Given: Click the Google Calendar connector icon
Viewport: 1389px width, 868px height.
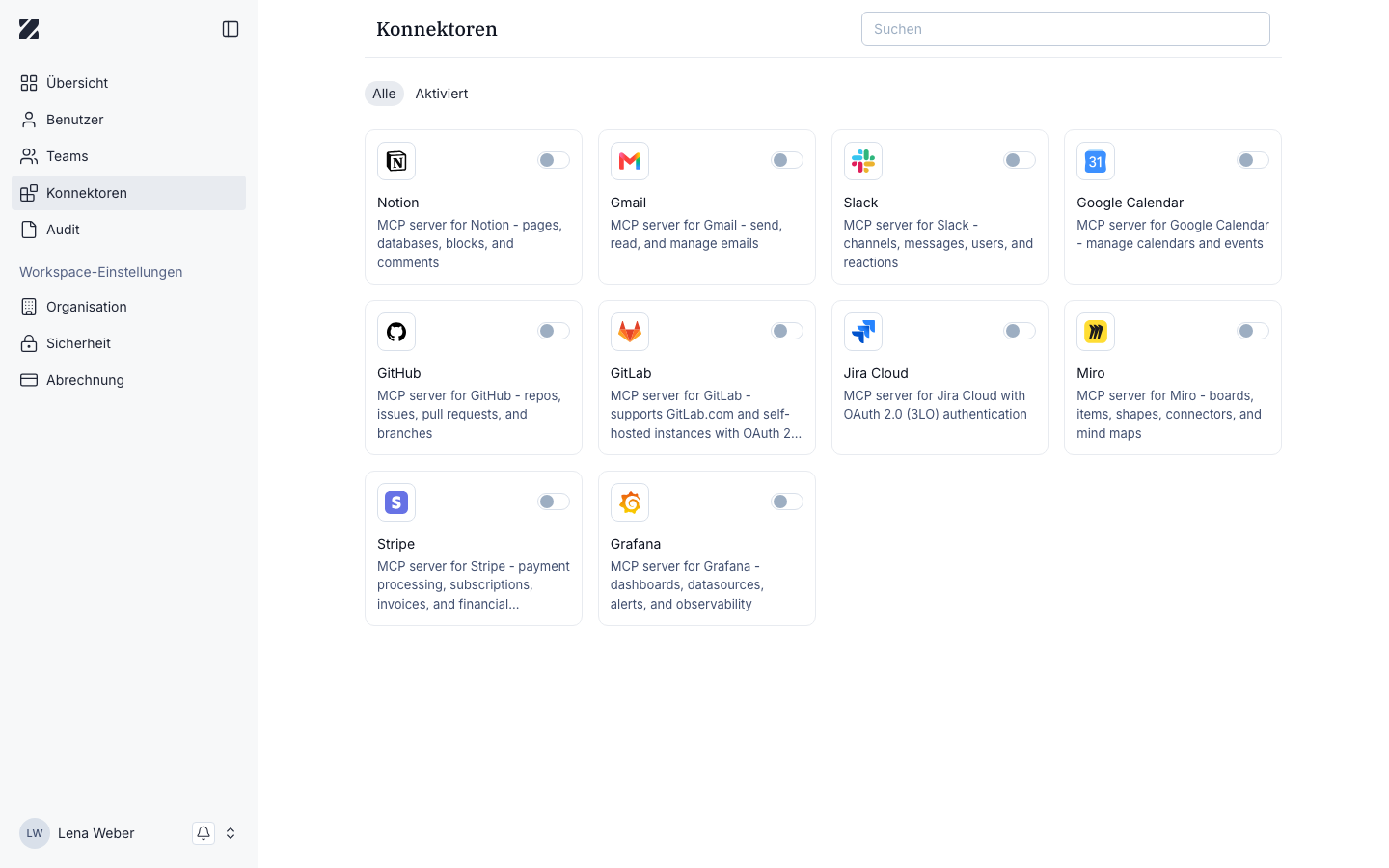Looking at the screenshot, I should (1096, 161).
